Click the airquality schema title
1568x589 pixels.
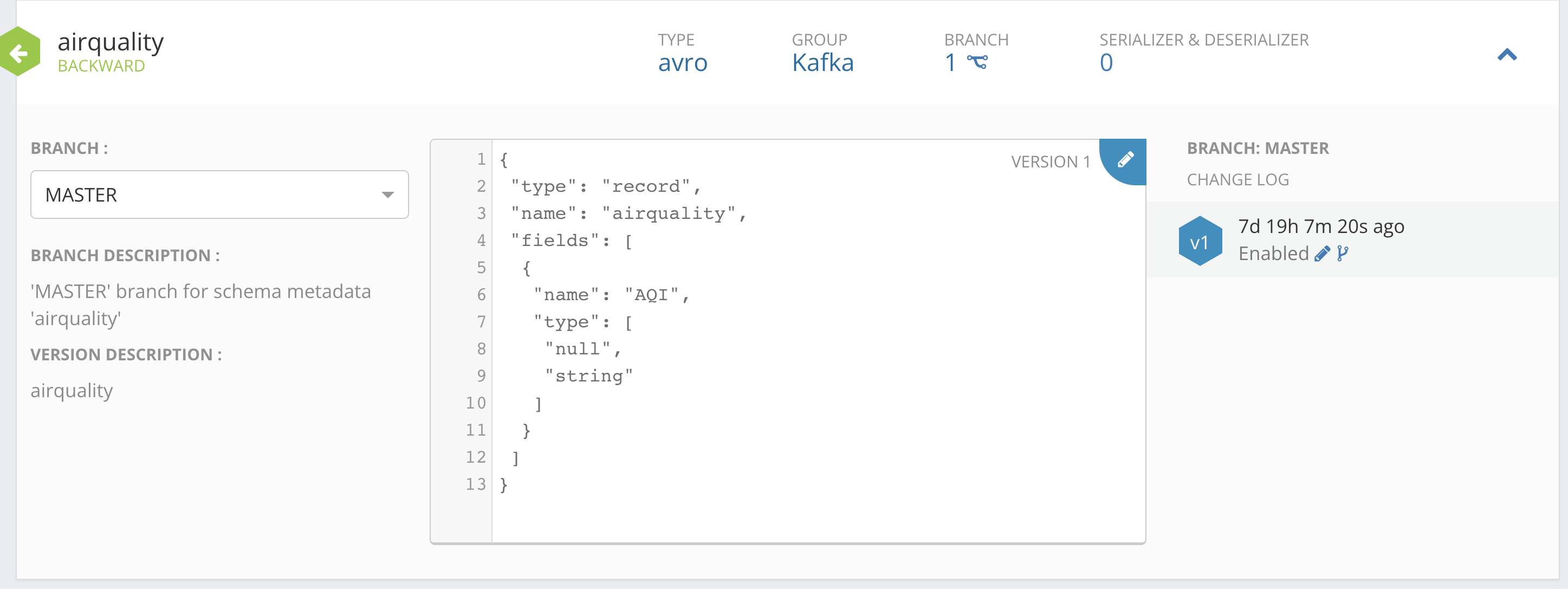110,42
